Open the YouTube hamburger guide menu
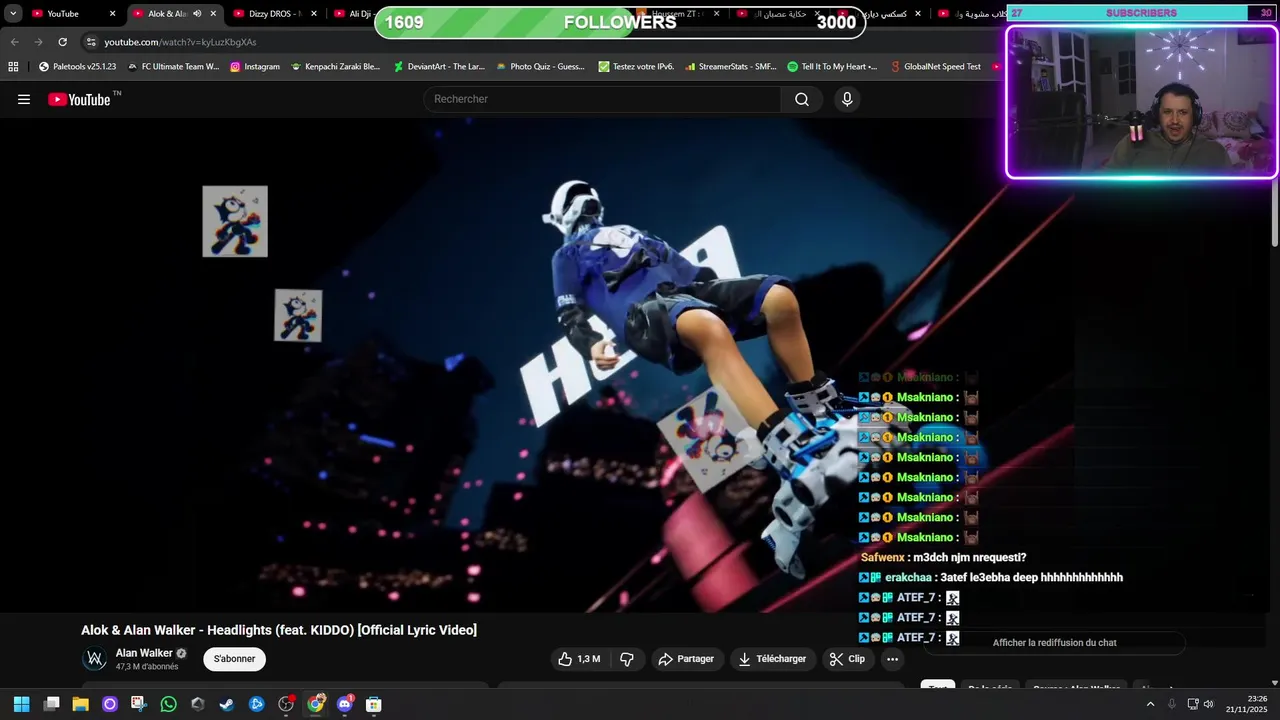Image resolution: width=1280 pixels, height=720 pixels. (x=24, y=99)
